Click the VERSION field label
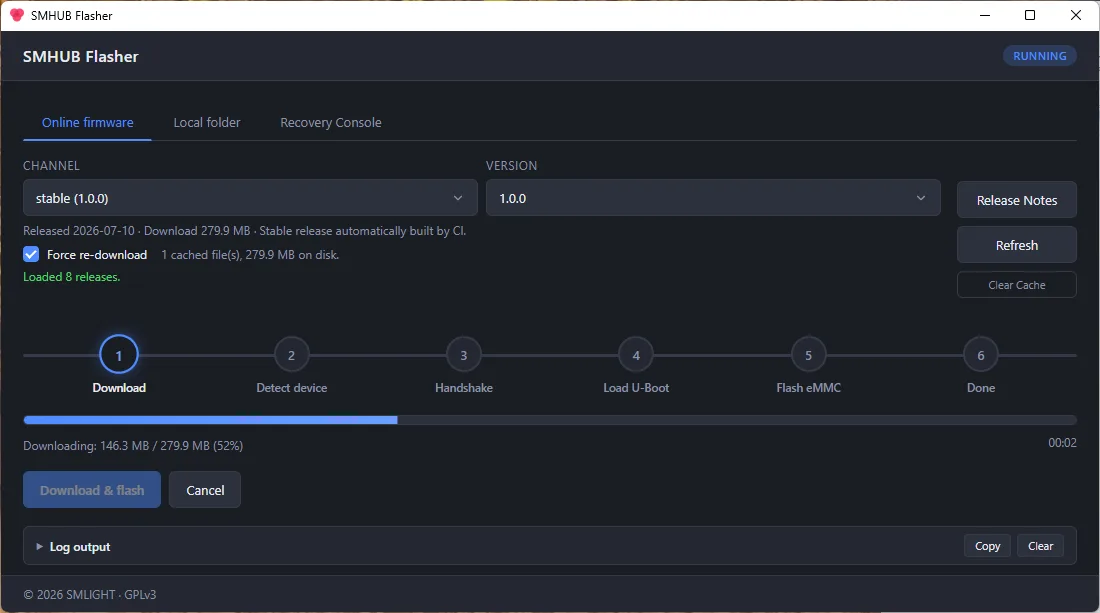The width and height of the screenshot is (1100, 613). pos(511,166)
